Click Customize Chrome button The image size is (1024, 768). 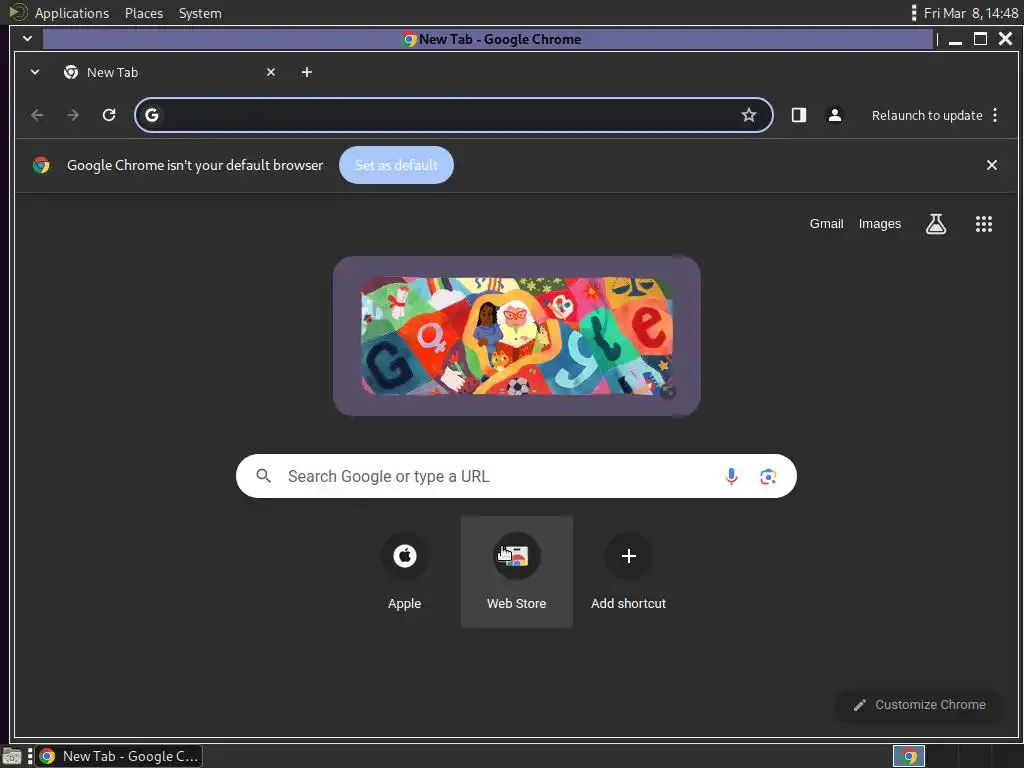[919, 705]
